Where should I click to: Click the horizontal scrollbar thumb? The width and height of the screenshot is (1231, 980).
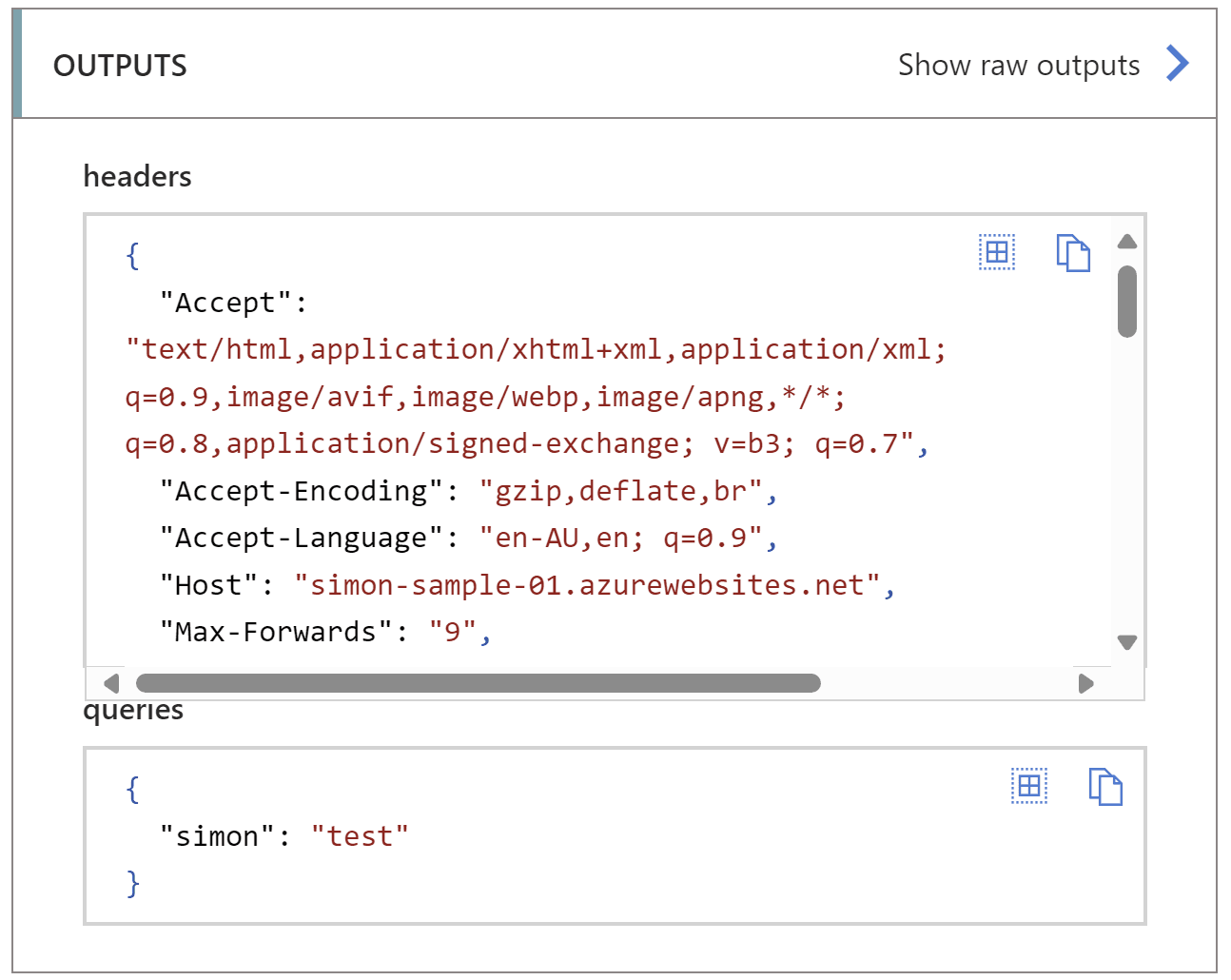(480, 683)
